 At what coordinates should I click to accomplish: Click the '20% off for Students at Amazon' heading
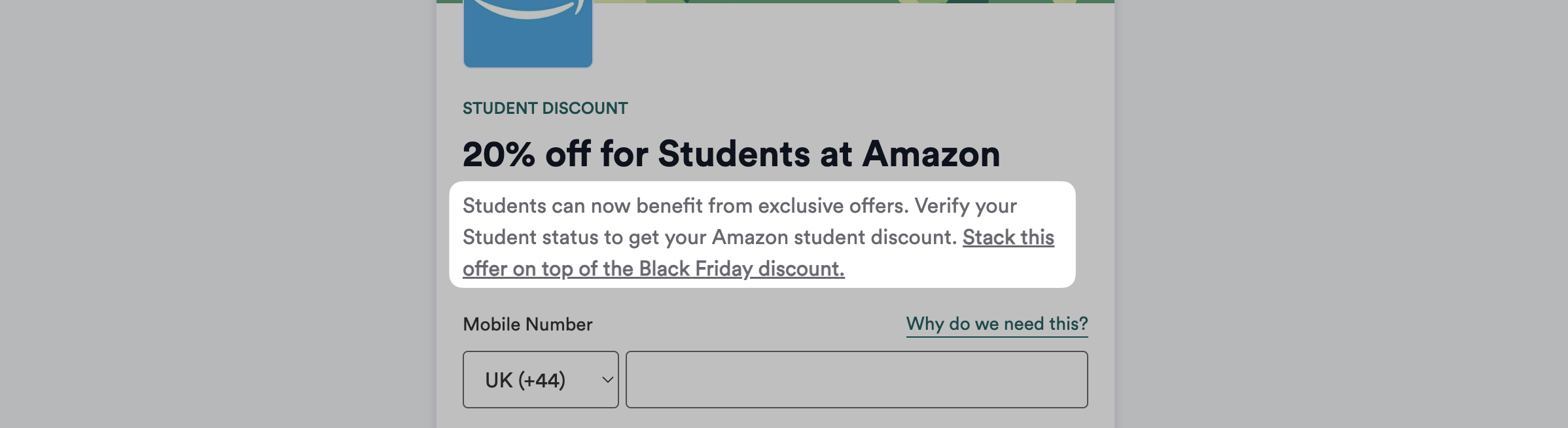[x=731, y=154]
